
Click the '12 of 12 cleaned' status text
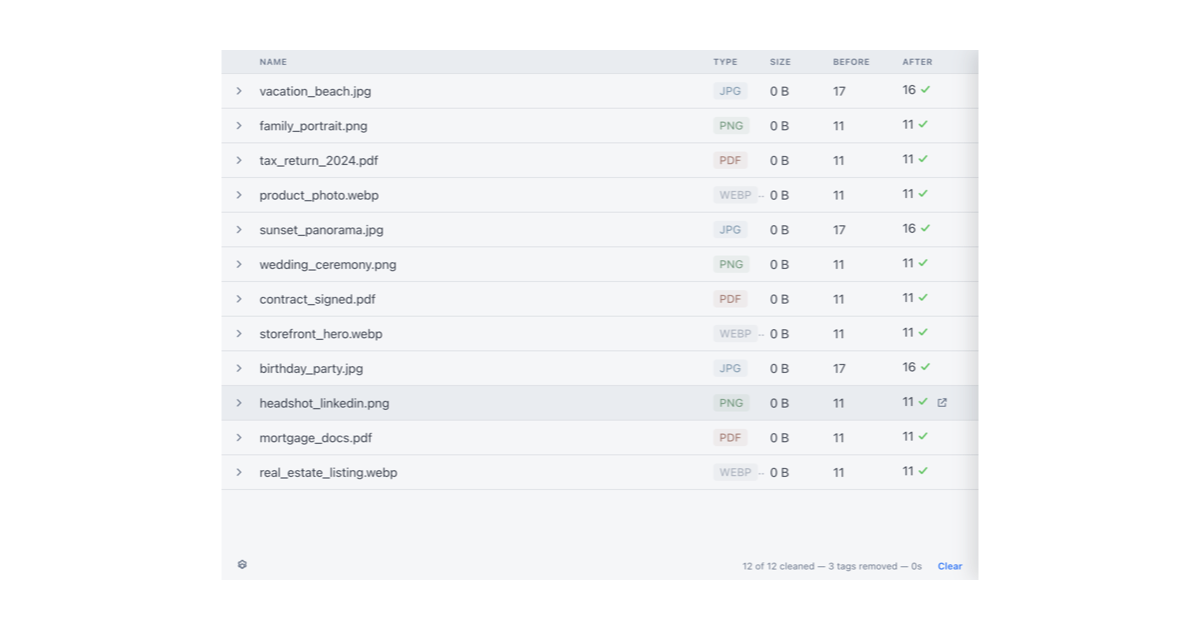[778, 566]
